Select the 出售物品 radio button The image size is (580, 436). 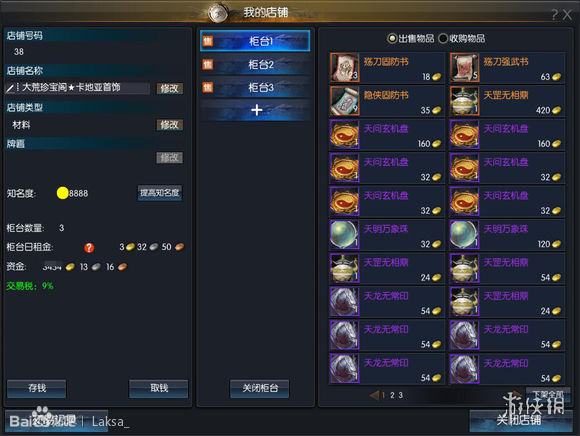pyautogui.click(x=392, y=38)
